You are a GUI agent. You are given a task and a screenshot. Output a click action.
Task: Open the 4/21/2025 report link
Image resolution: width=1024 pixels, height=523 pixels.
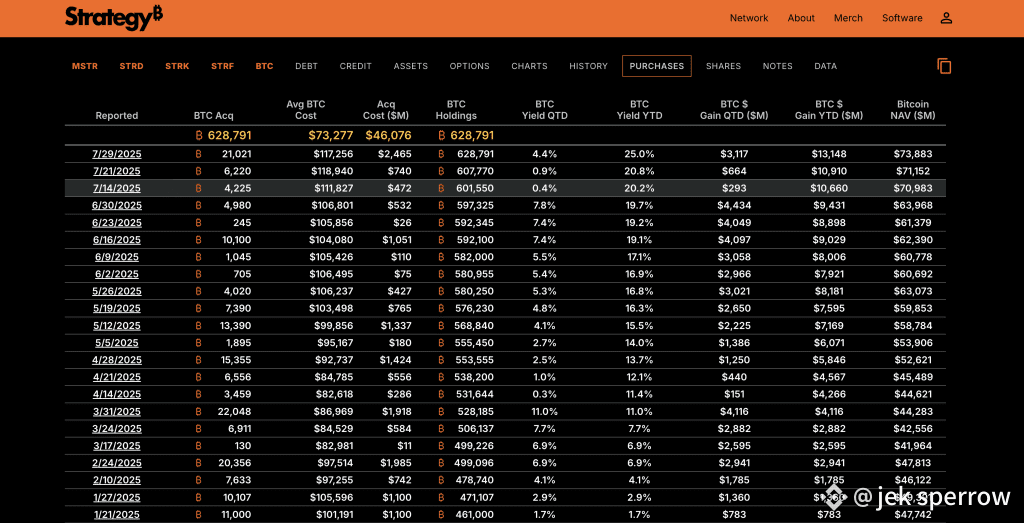click(x=117, y=377)
